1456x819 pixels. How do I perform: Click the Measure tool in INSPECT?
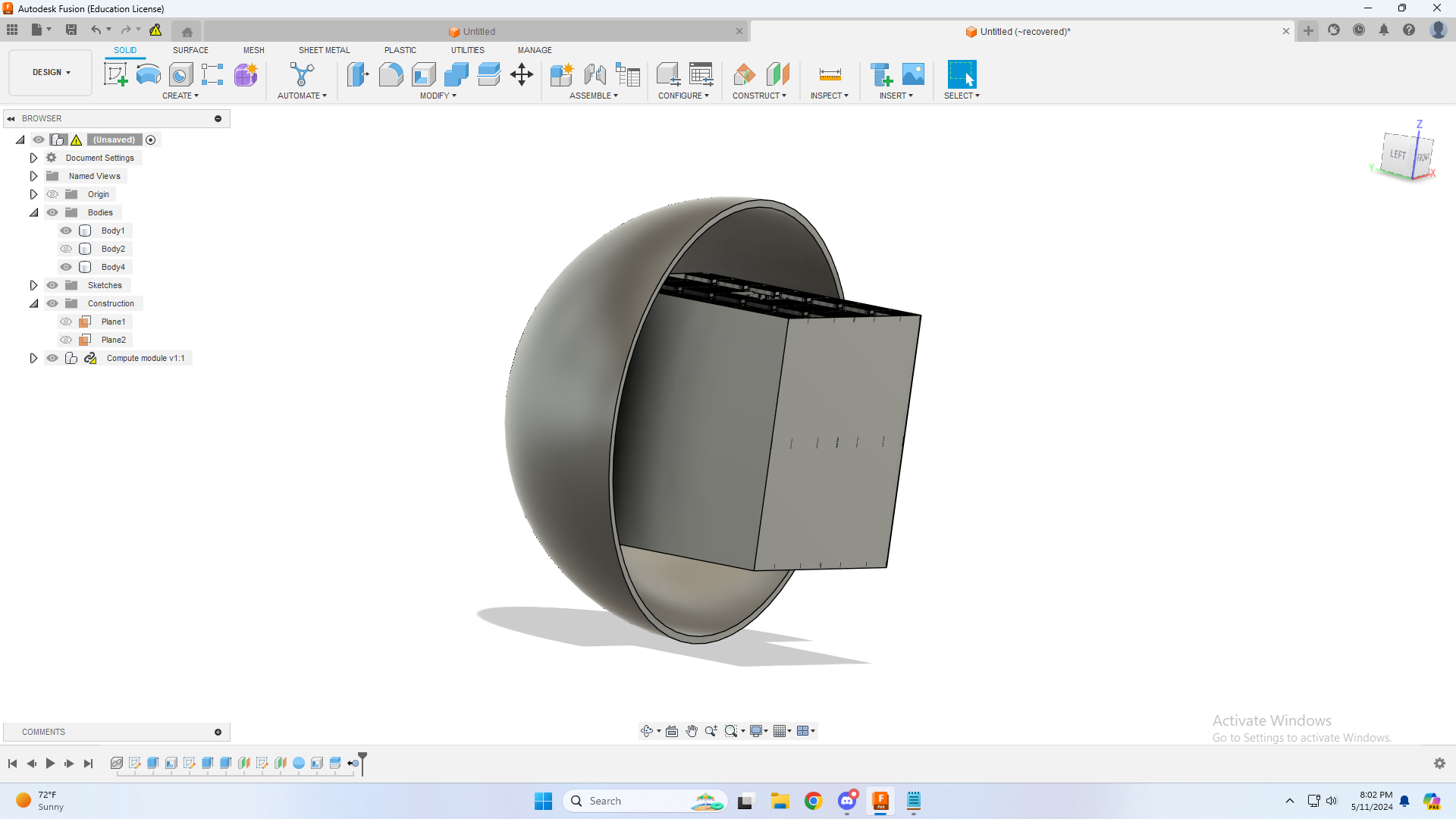pos(830,74)
